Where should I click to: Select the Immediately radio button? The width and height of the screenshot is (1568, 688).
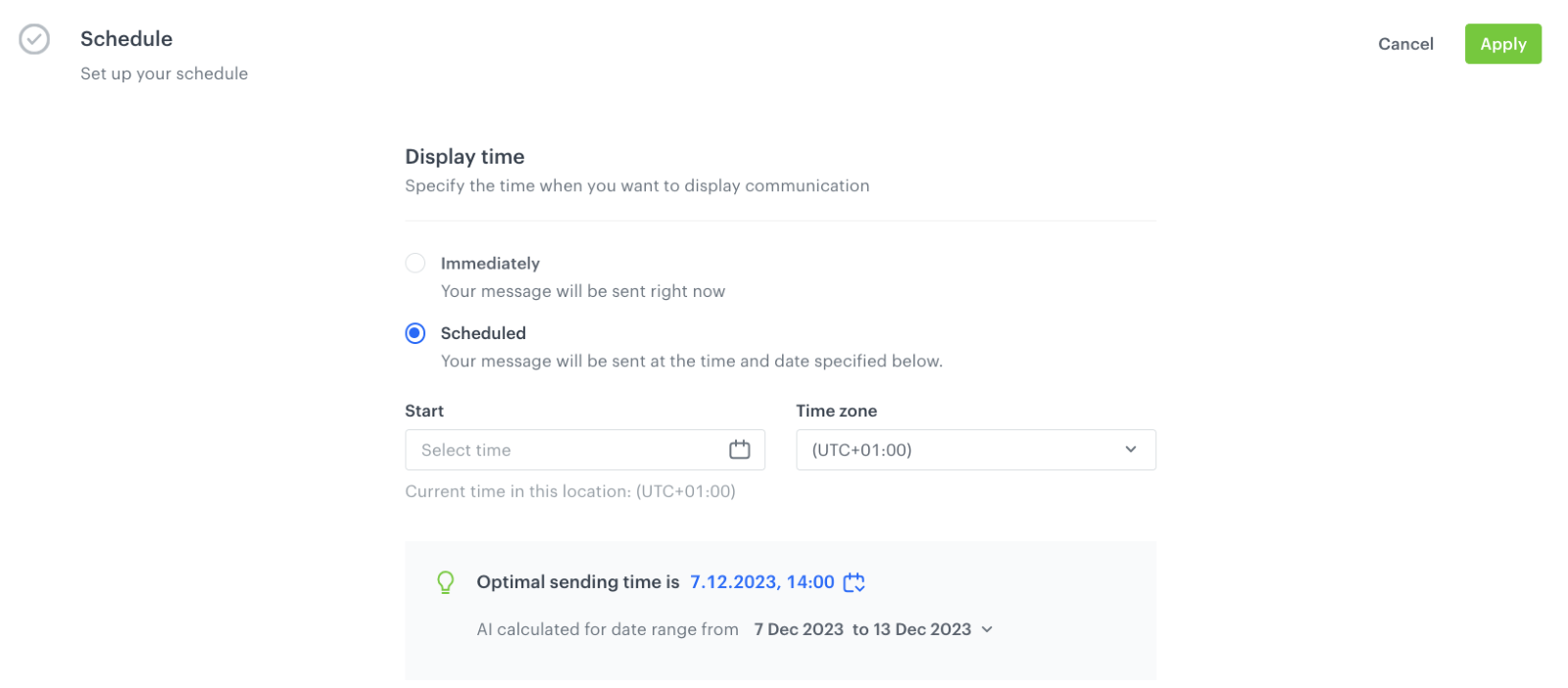pos(416,263)
